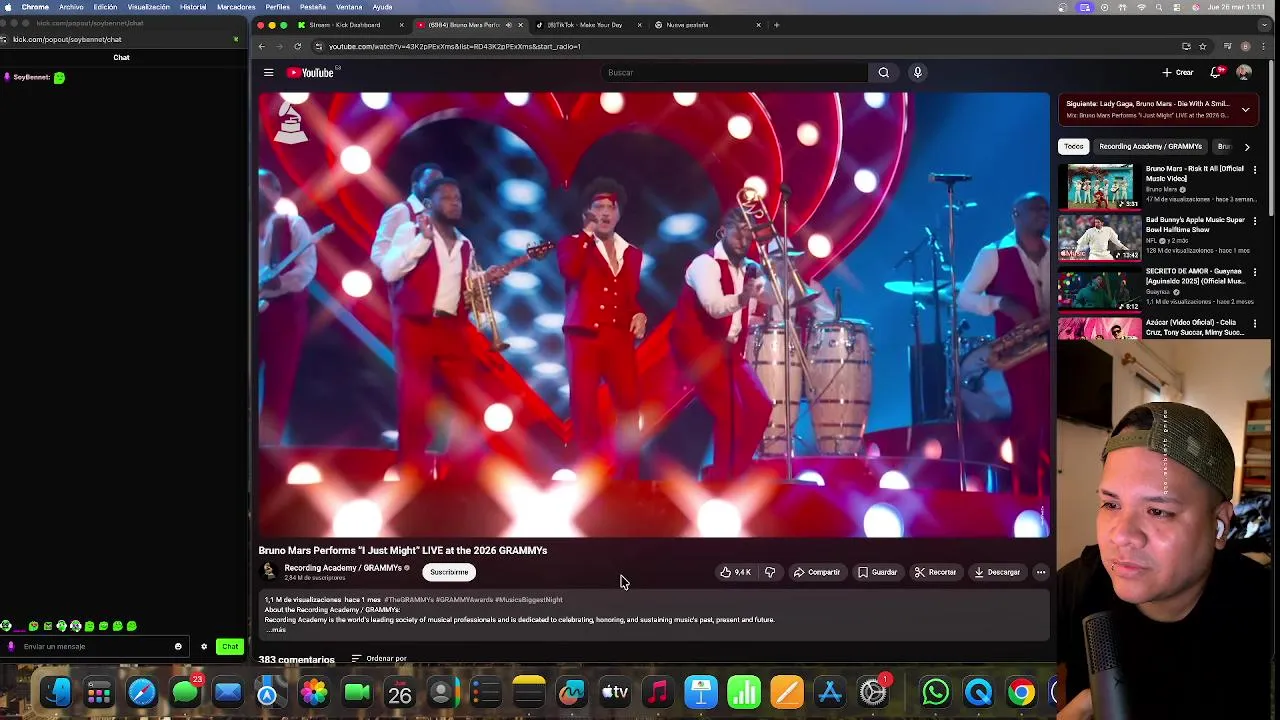
Task: Like the Bruno Mars video
Action: tap(735, 572)
